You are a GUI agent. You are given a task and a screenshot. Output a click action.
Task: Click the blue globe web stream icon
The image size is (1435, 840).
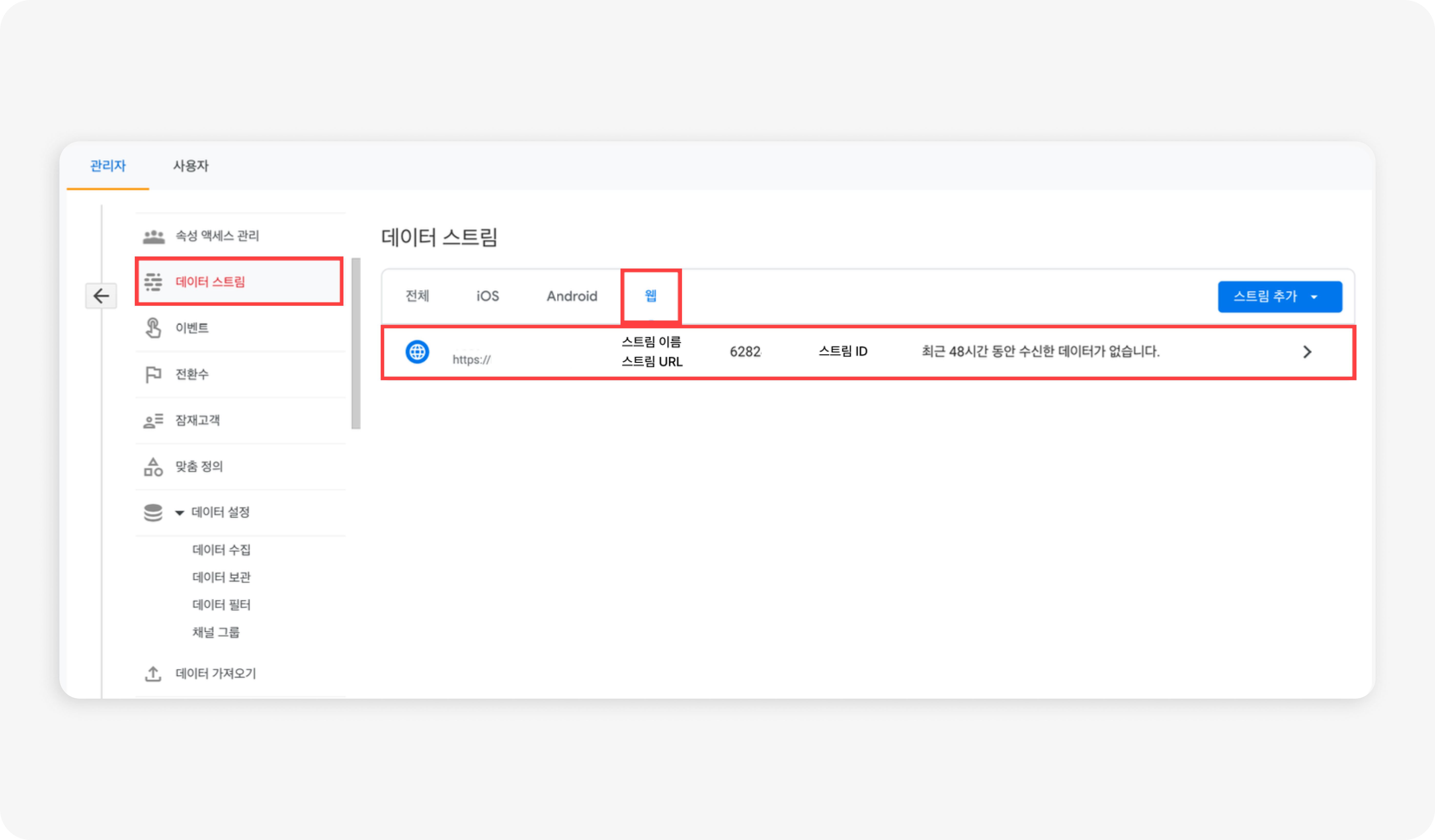[x=417, y=352]
